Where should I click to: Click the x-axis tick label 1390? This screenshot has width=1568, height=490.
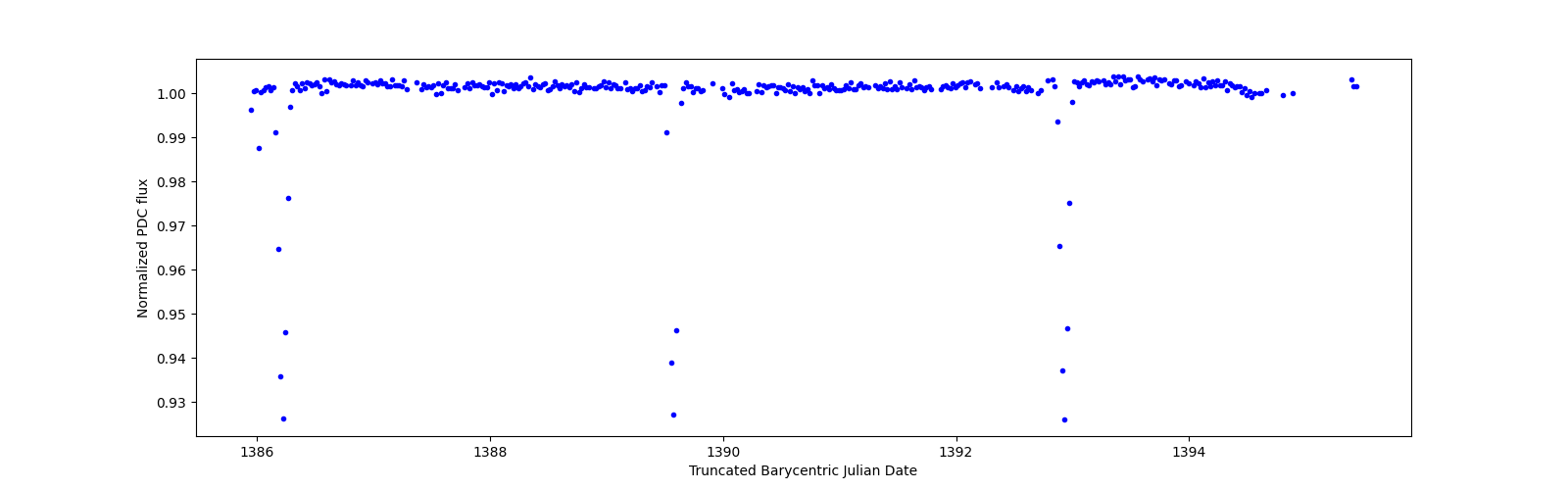click(x=723, y=452)
